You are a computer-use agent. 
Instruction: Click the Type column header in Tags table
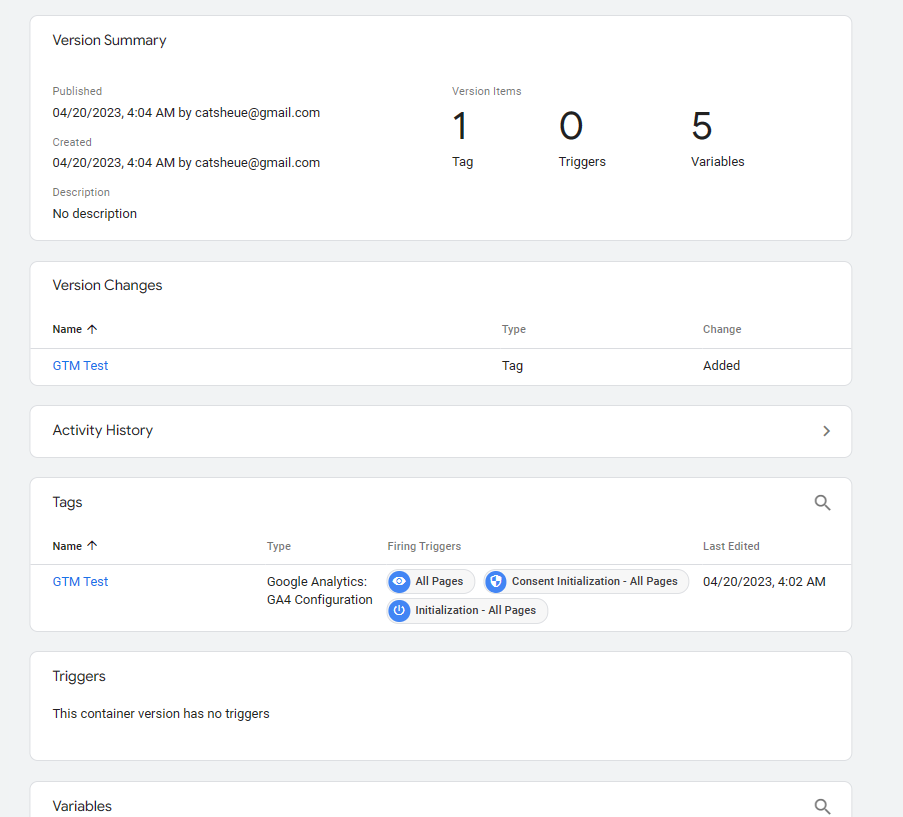pos(278,546)
